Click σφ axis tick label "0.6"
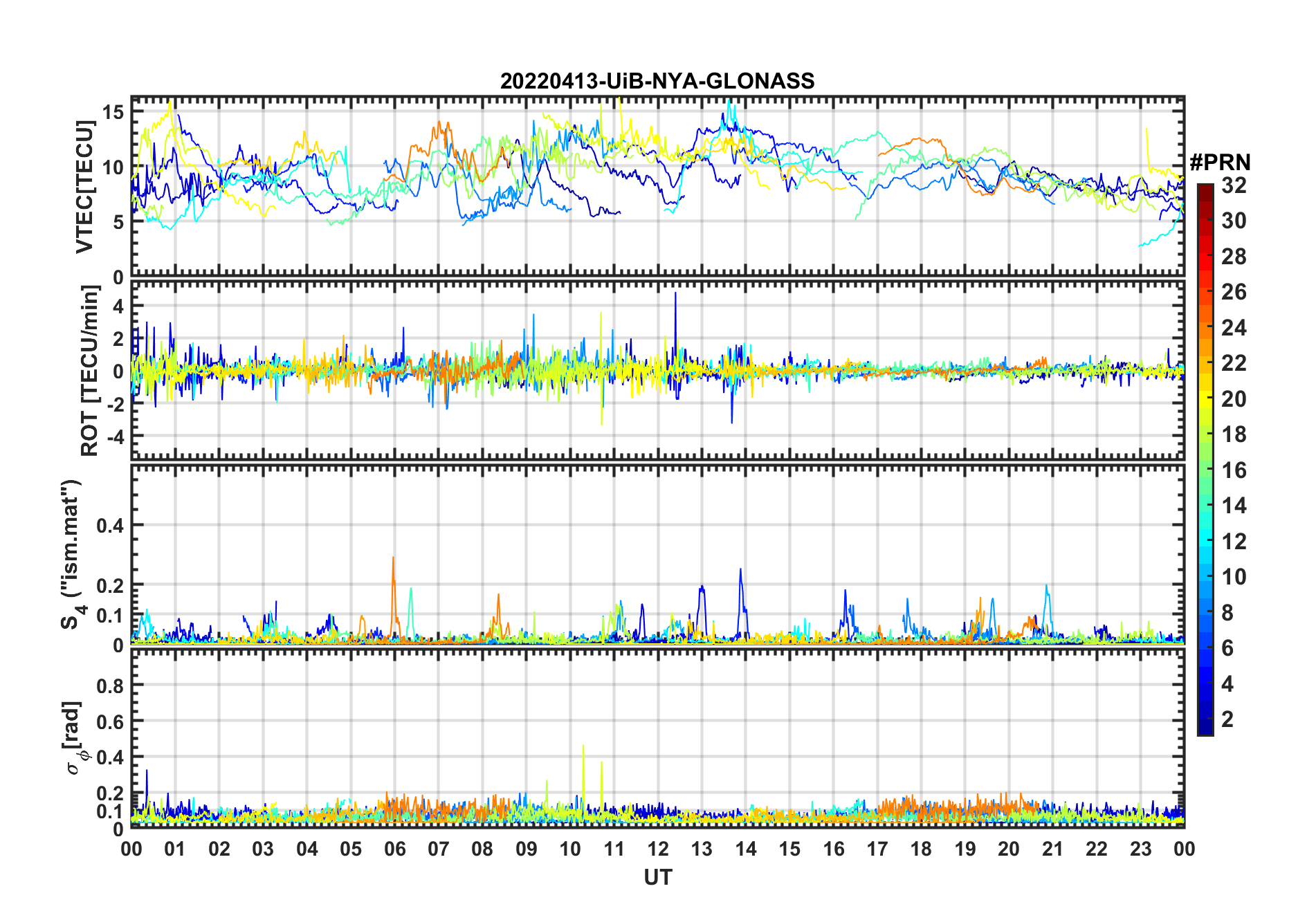 pyautogui.click(x=110, y=721)
